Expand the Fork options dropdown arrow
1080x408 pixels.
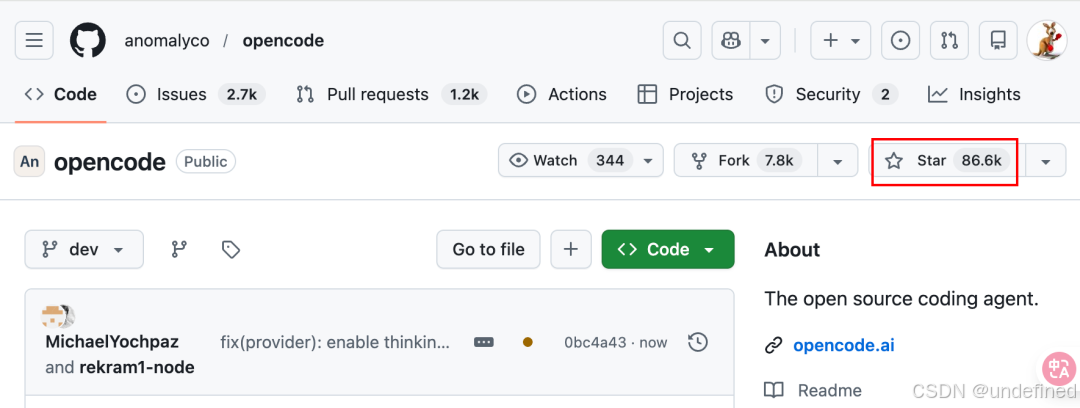838,161
